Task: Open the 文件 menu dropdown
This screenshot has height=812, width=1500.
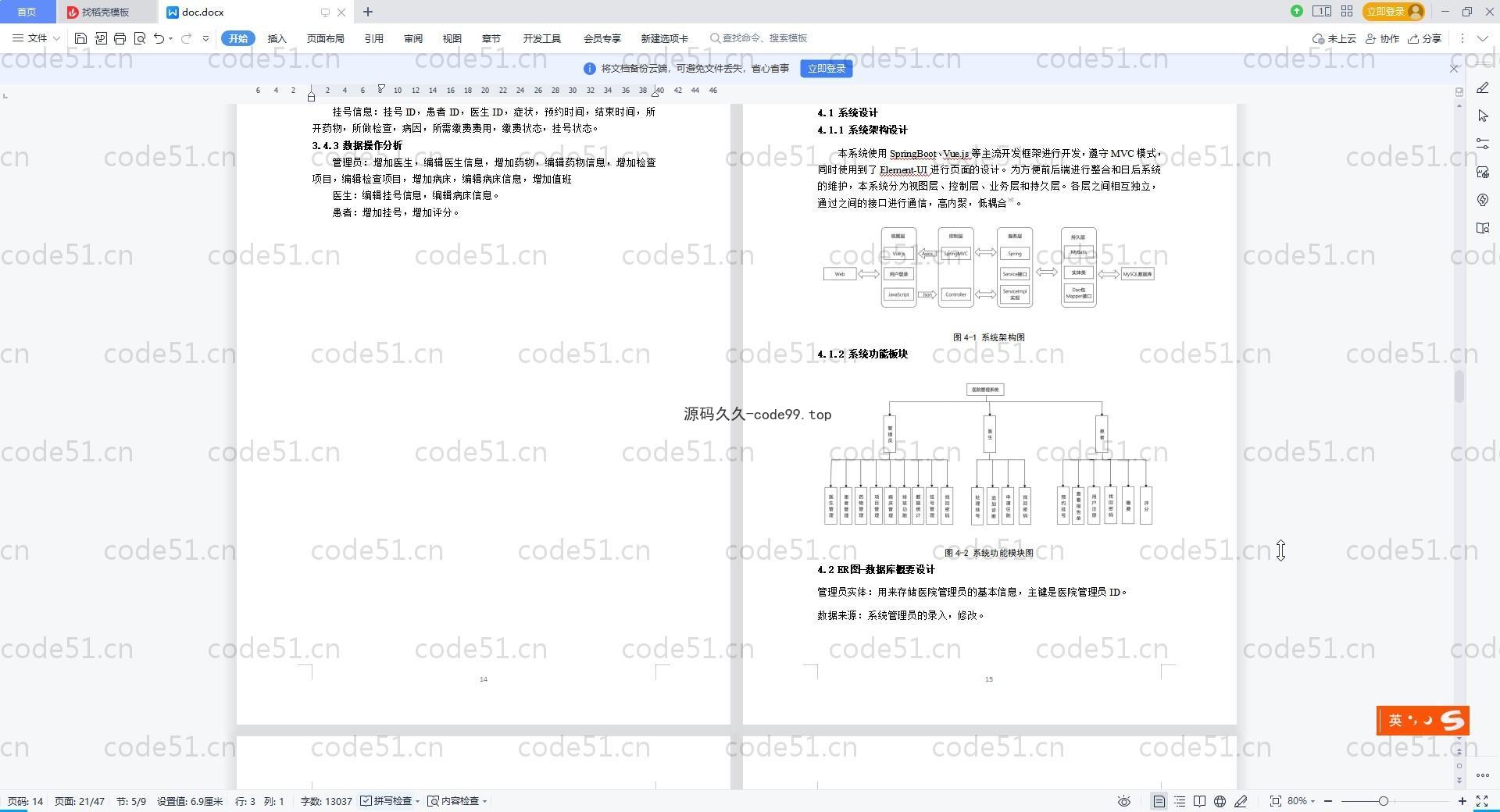Action: point(37,38)
